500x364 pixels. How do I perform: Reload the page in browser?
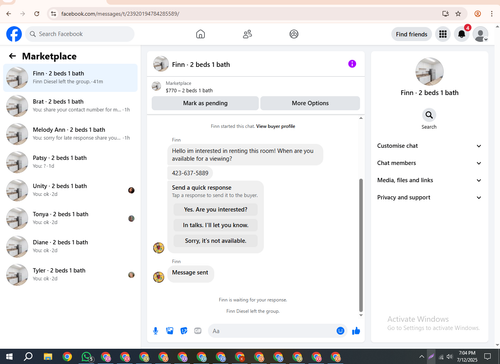pos(37,14)
